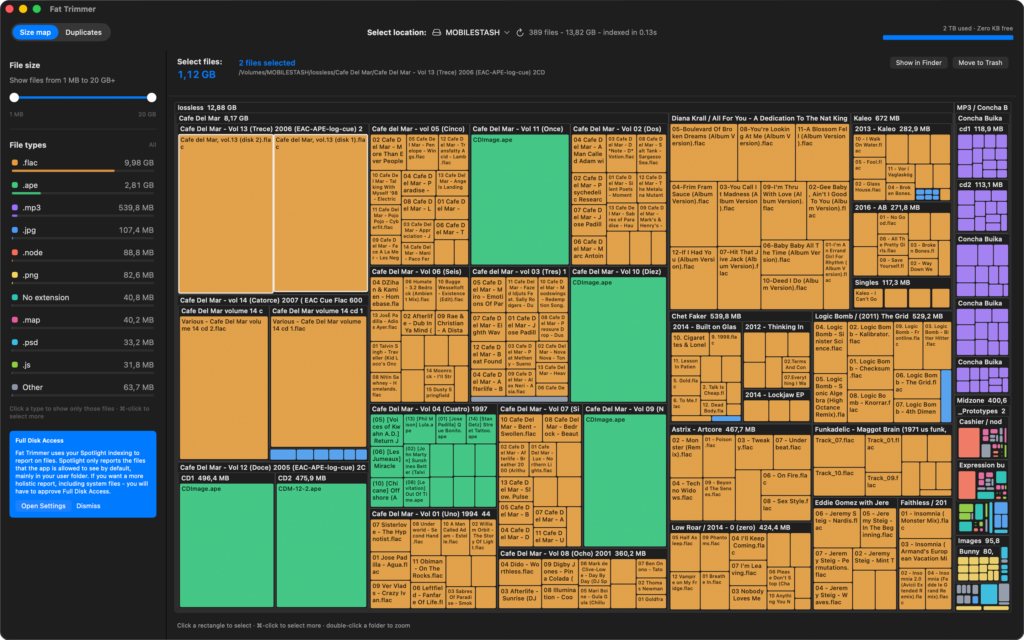
Task: Click Move to Trash button
Action: [x=980, y=63]
